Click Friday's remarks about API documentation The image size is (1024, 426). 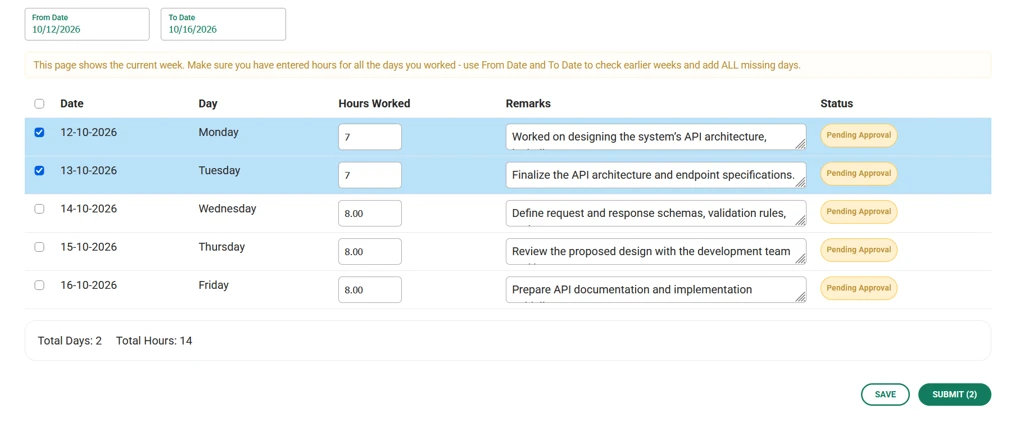coord(656,289)
